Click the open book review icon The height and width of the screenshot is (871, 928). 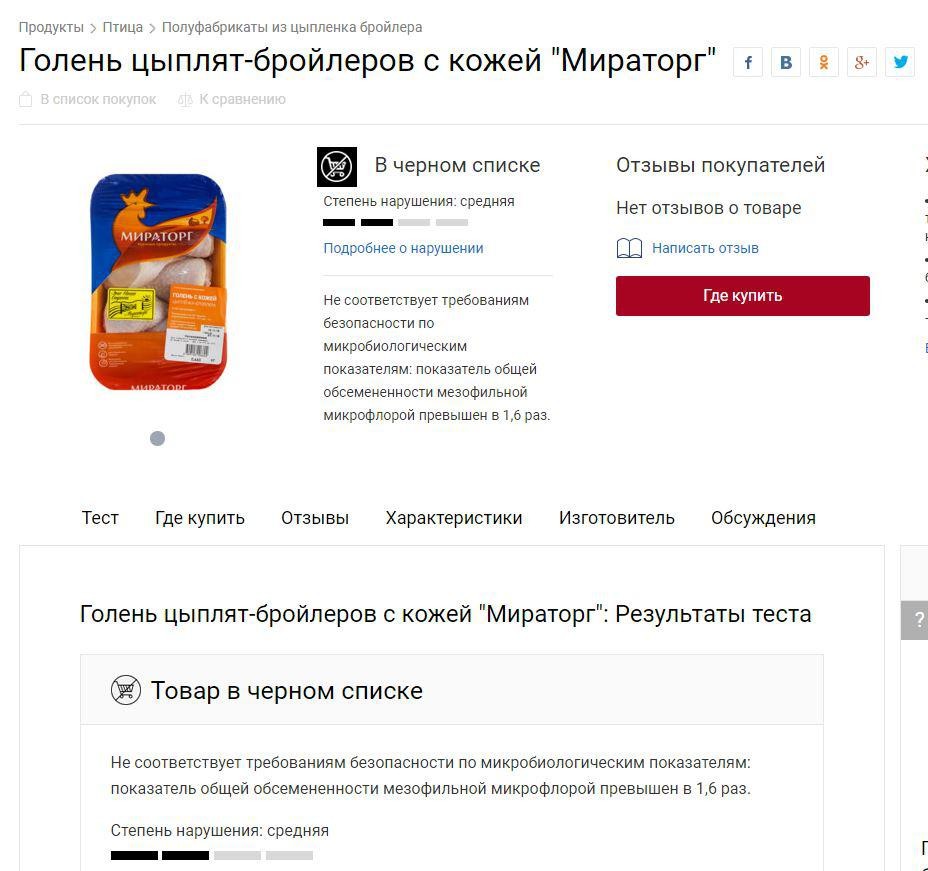point(629,248)
